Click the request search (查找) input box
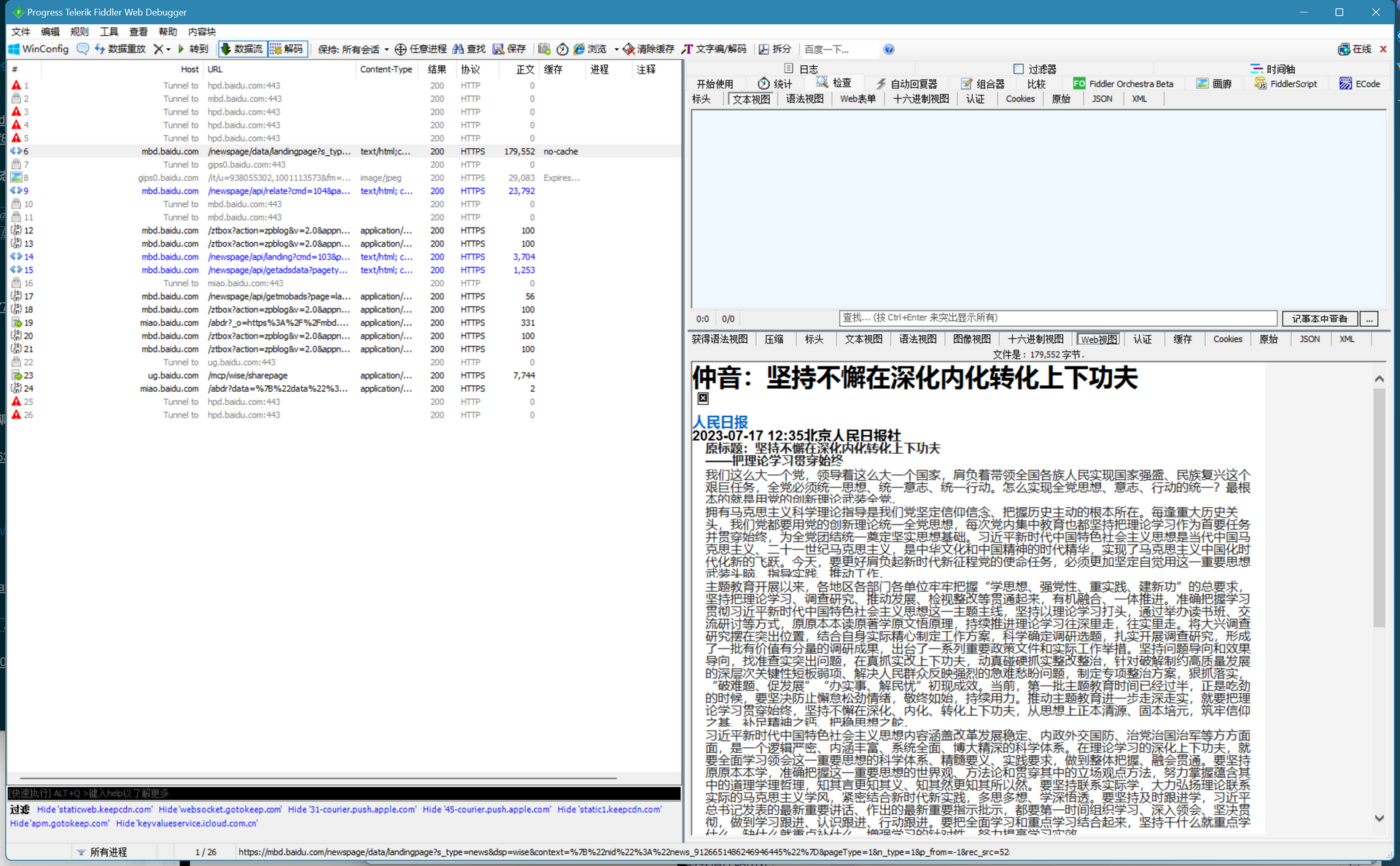 coord(1058,318)
